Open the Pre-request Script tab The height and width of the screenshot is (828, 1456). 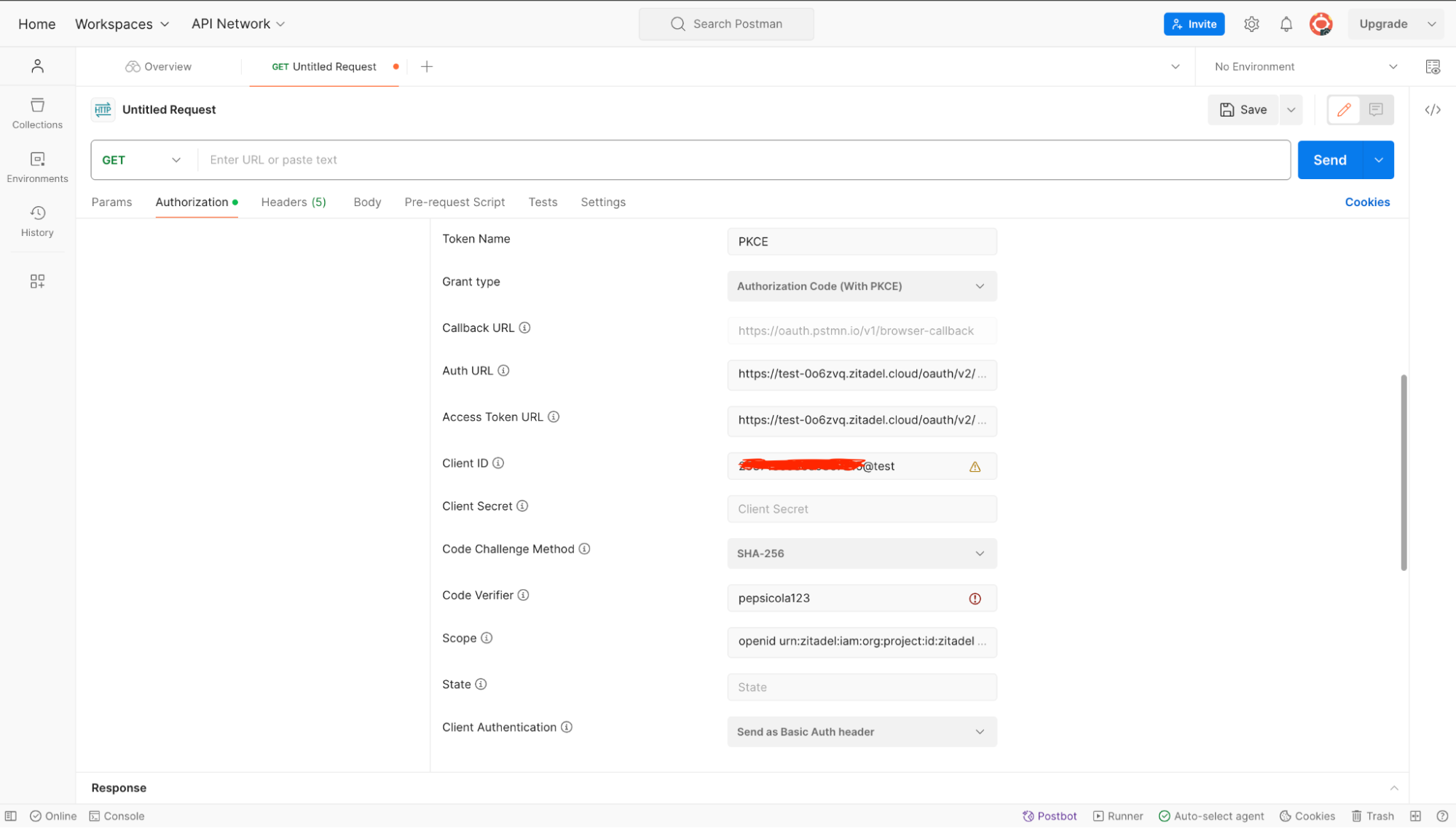[x=454, y=202]
